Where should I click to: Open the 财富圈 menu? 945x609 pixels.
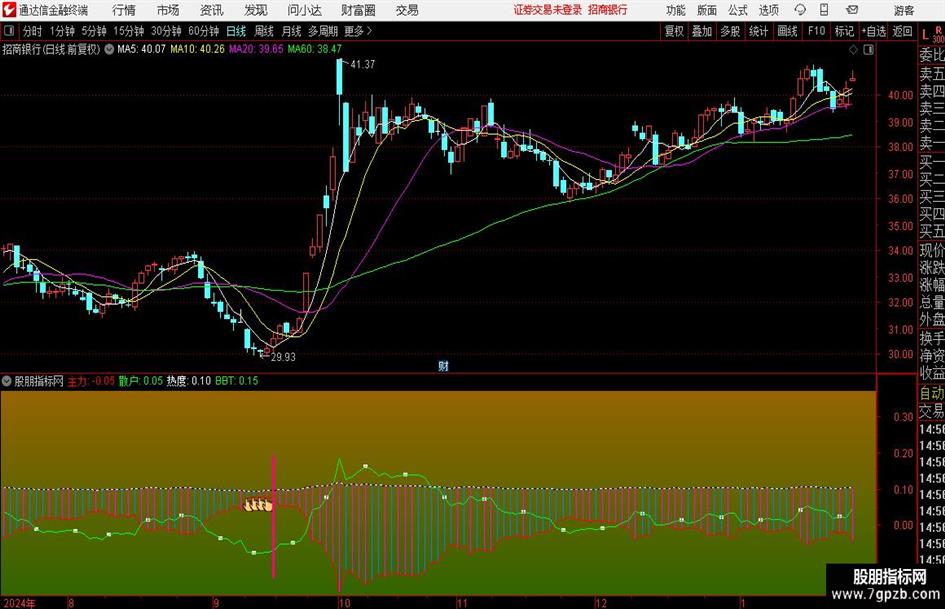358,10
